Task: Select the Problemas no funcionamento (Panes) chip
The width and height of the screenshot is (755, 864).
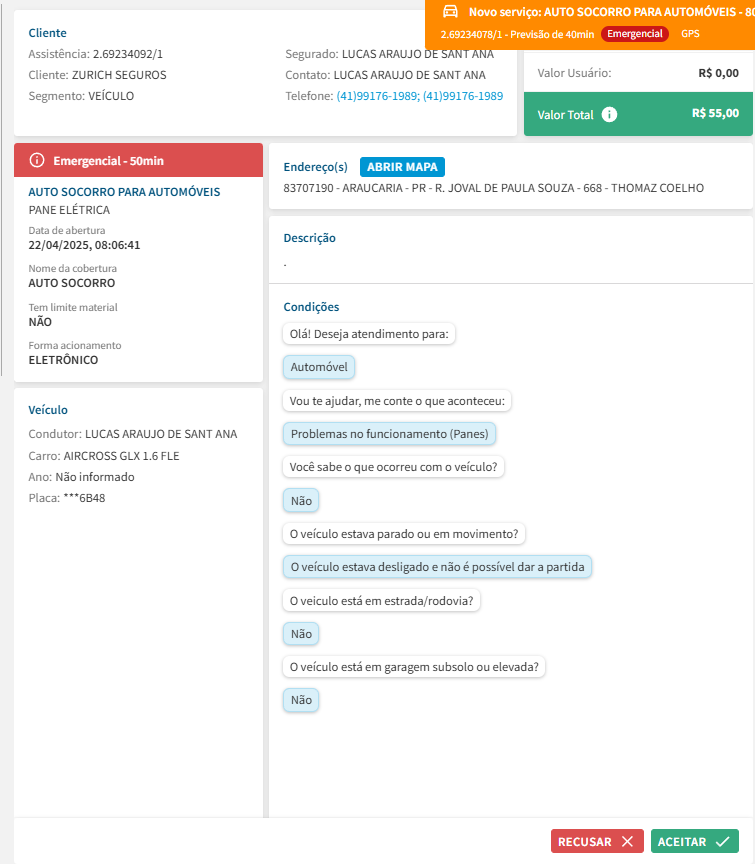Action: click(390, 434)
